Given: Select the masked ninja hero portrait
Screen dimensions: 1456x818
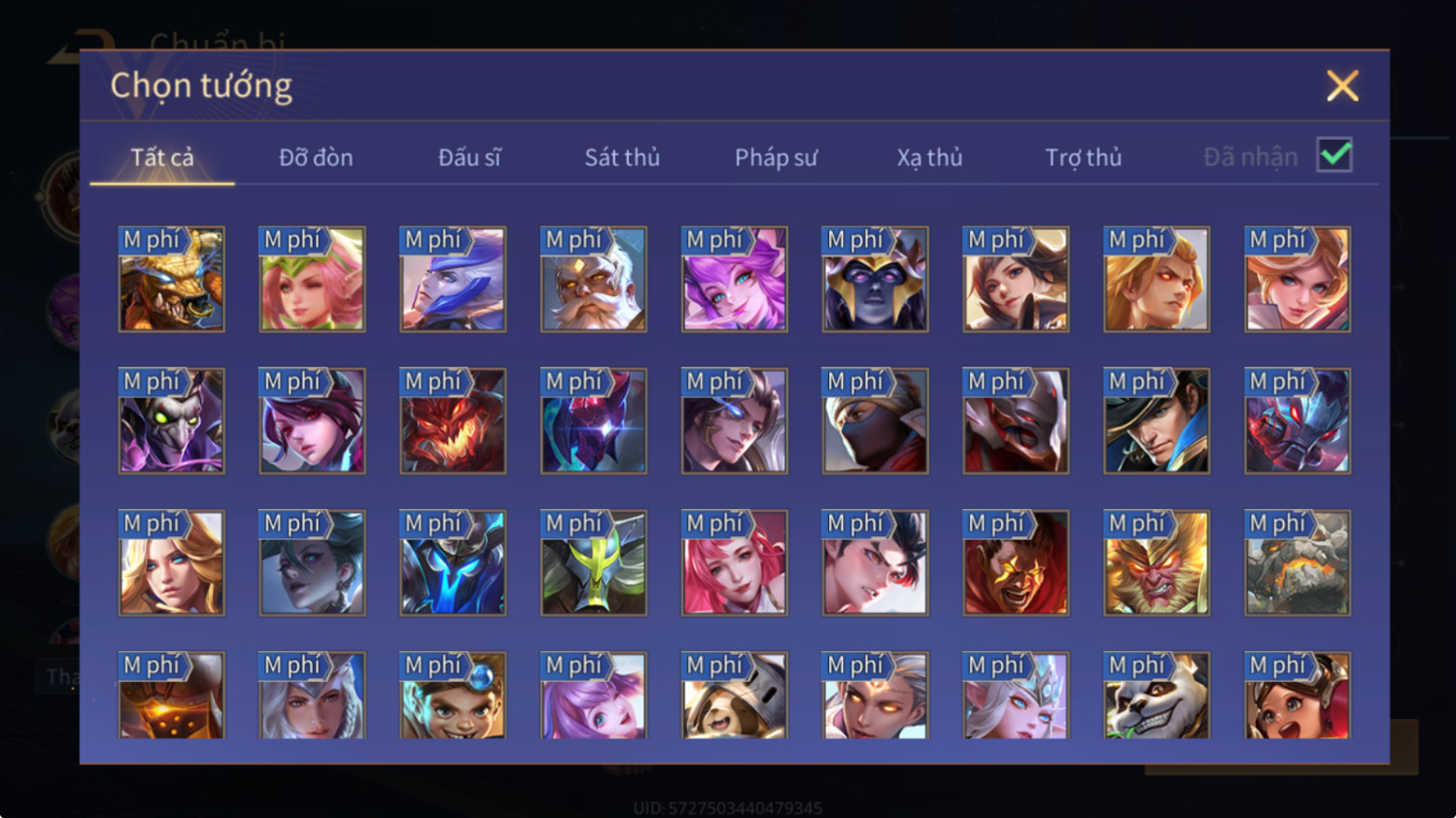Looking at the screenshot, I should click(x=875, y=421).
